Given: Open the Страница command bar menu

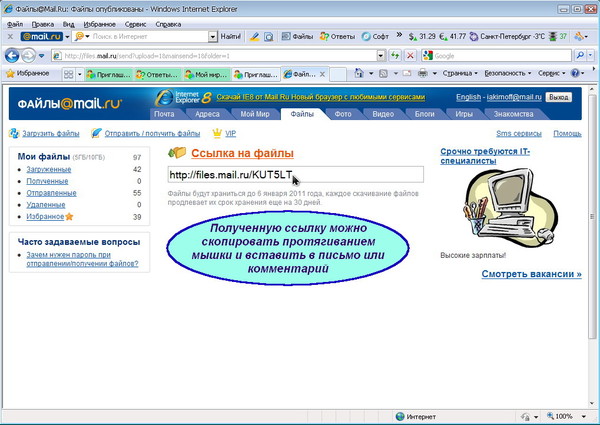Looking at the screenshot, I should pyautogui.click(x=460, y=73).
